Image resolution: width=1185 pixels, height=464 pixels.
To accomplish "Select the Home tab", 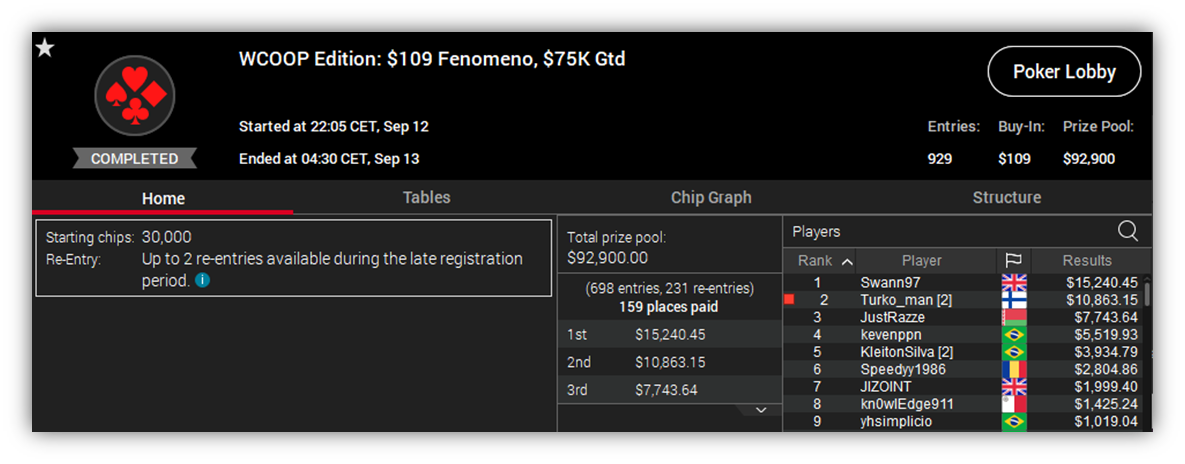I will 163,198.
